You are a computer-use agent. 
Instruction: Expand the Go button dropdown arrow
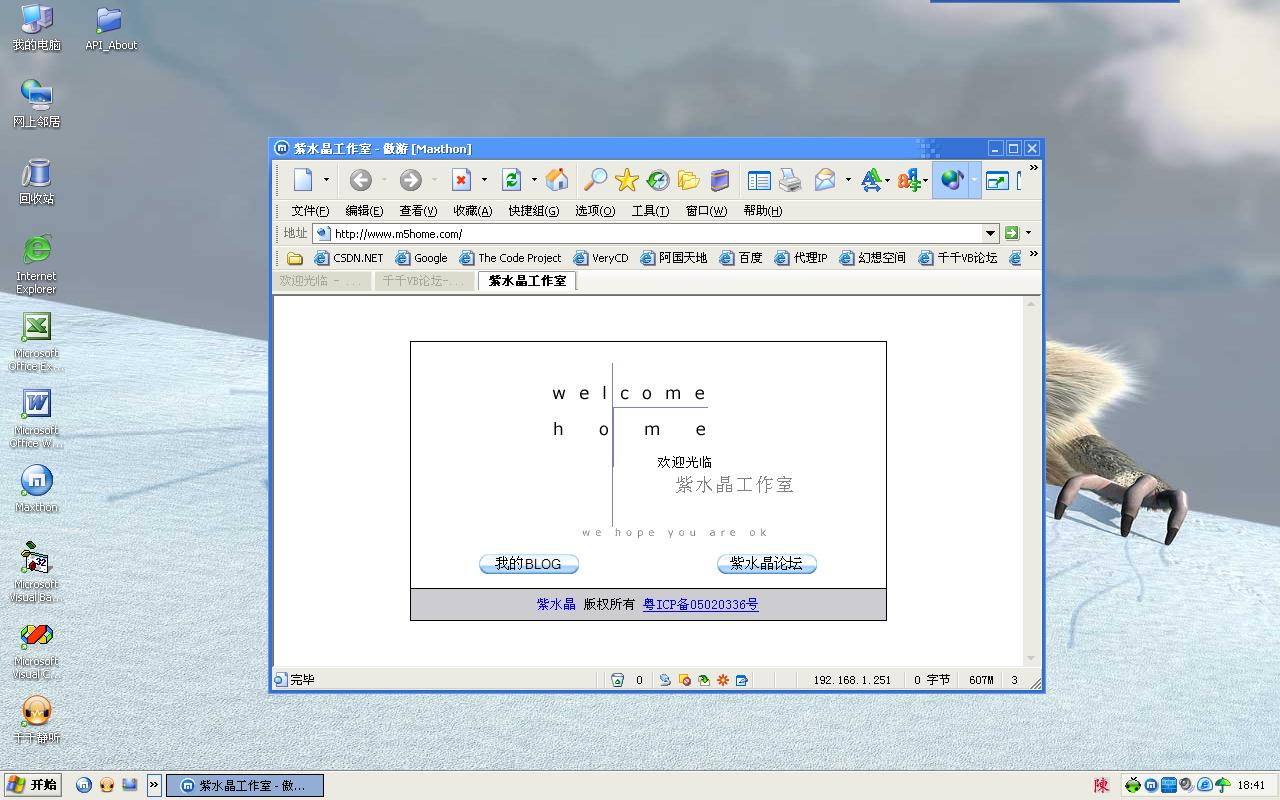tap(1028, 233)
